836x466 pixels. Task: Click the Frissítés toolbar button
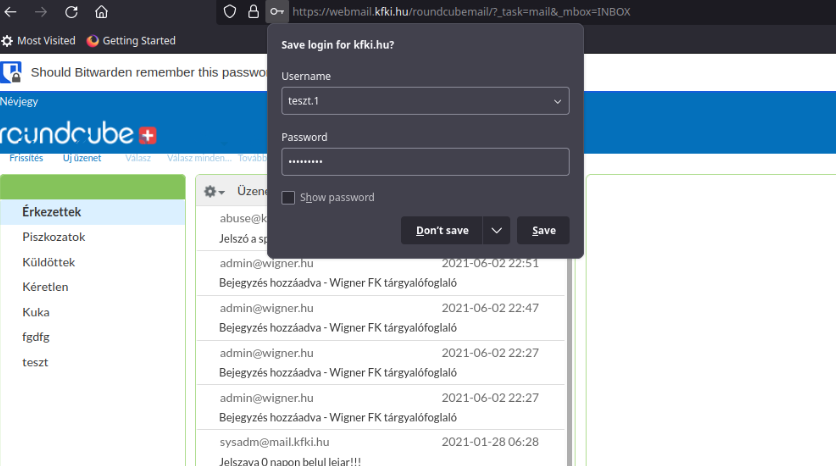click(26, 158)
